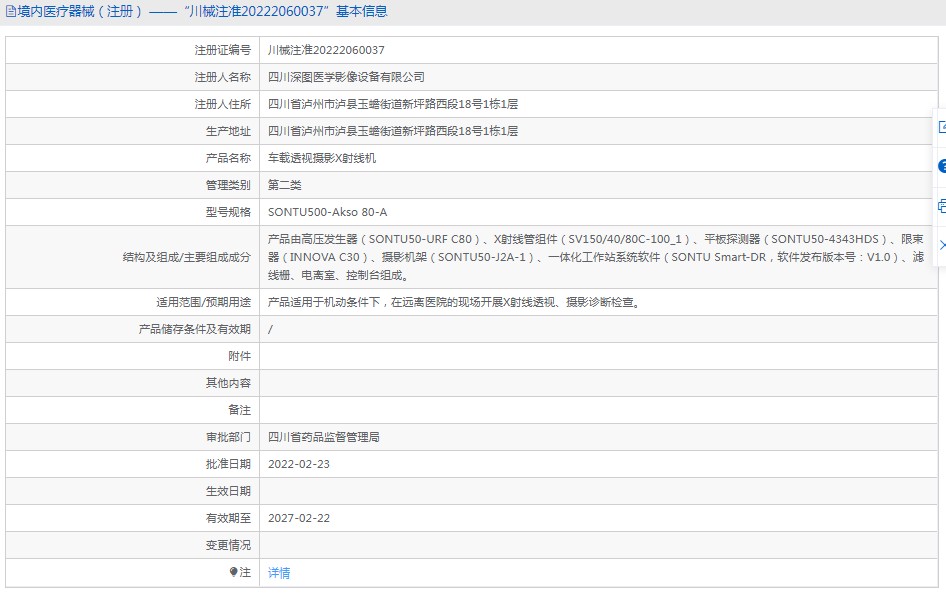The height and width of the screenshot is (595, 946).
Task: Click the 产品储存条件及有效期 label
Action: pyautogui.click(x=194, y=329)
